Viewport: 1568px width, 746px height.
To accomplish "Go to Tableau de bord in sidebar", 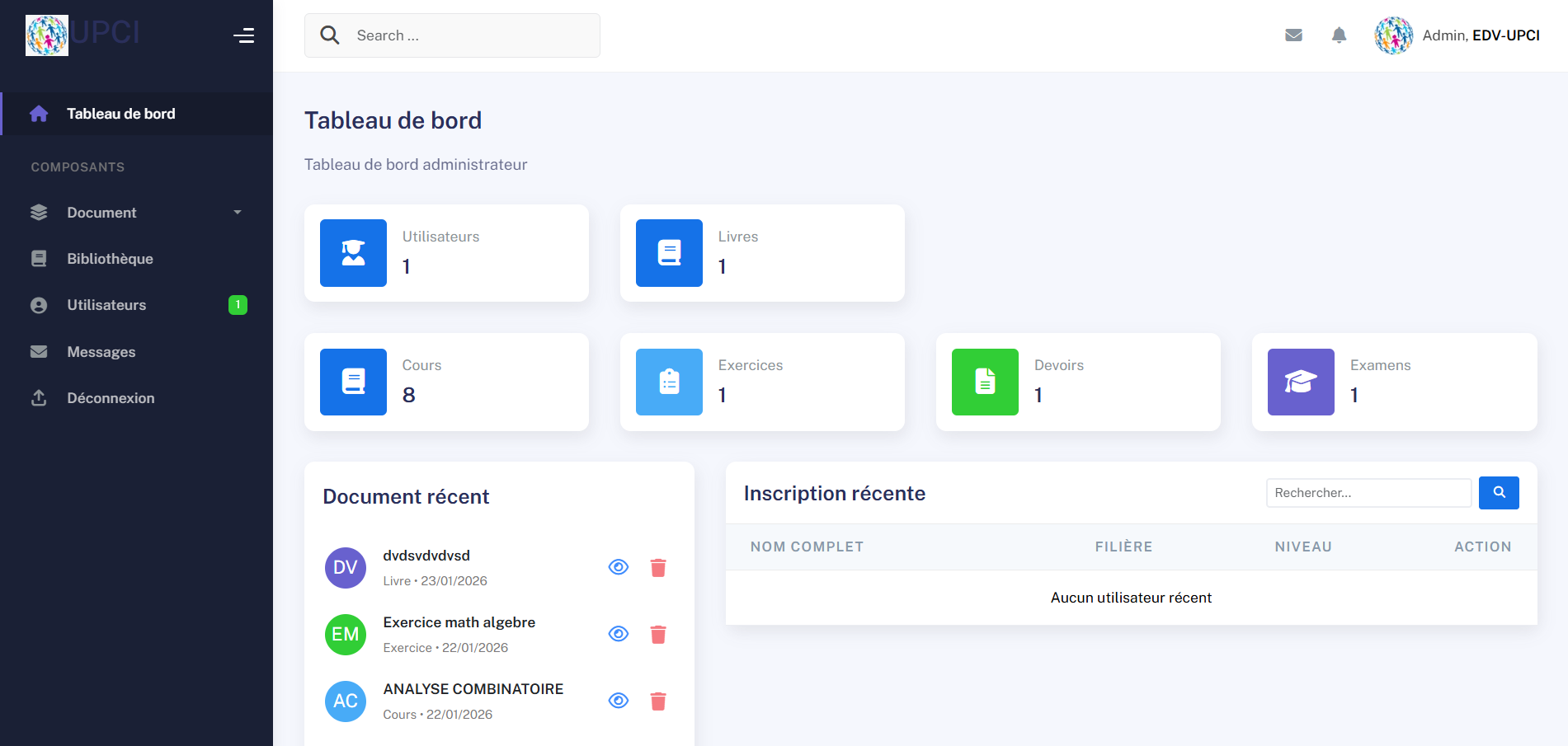I will pyautogui.click(x=121, y=114).
